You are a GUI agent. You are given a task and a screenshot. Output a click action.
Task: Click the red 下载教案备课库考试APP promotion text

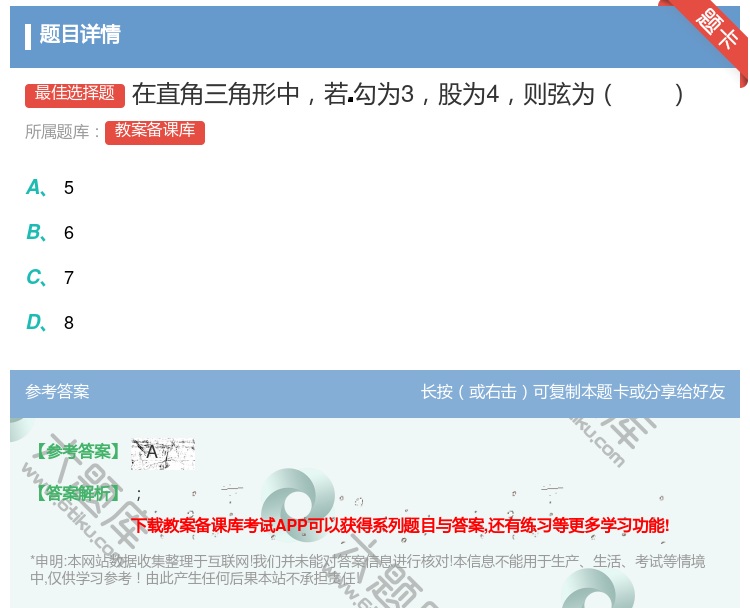tap(400, 525)
